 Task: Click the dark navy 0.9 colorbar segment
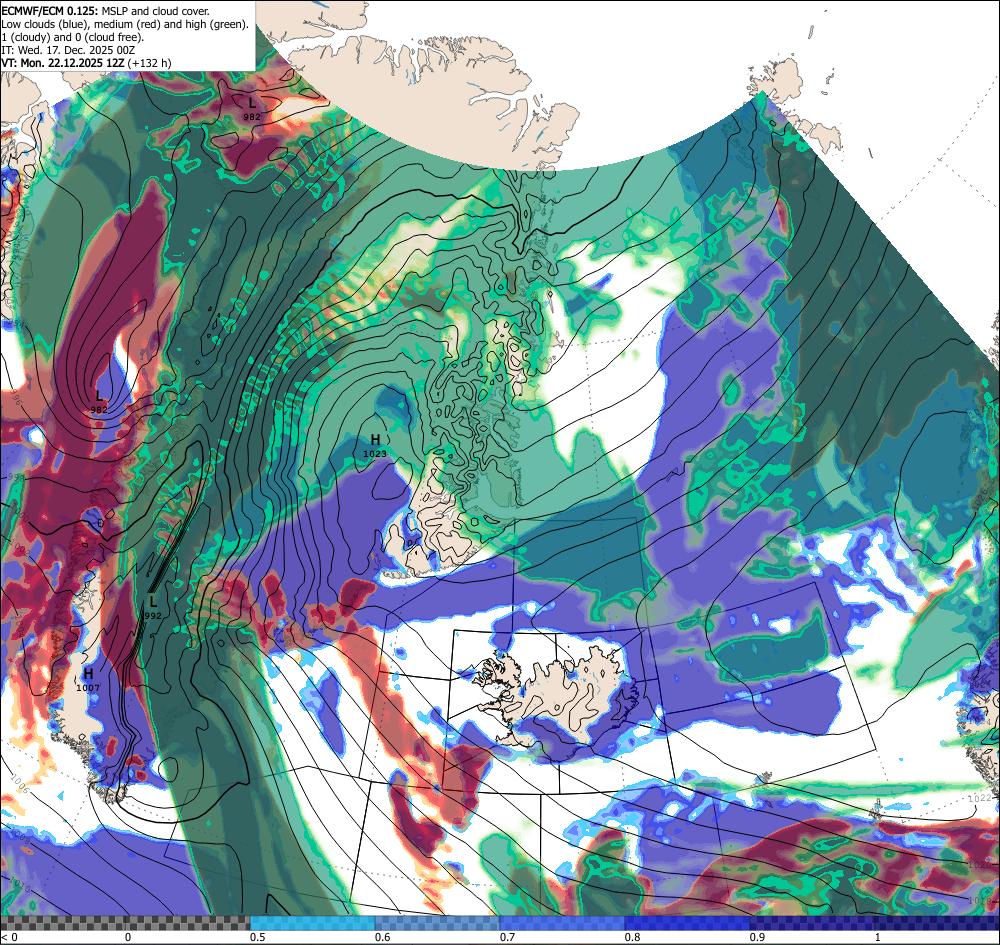click(x=812, y=923)
